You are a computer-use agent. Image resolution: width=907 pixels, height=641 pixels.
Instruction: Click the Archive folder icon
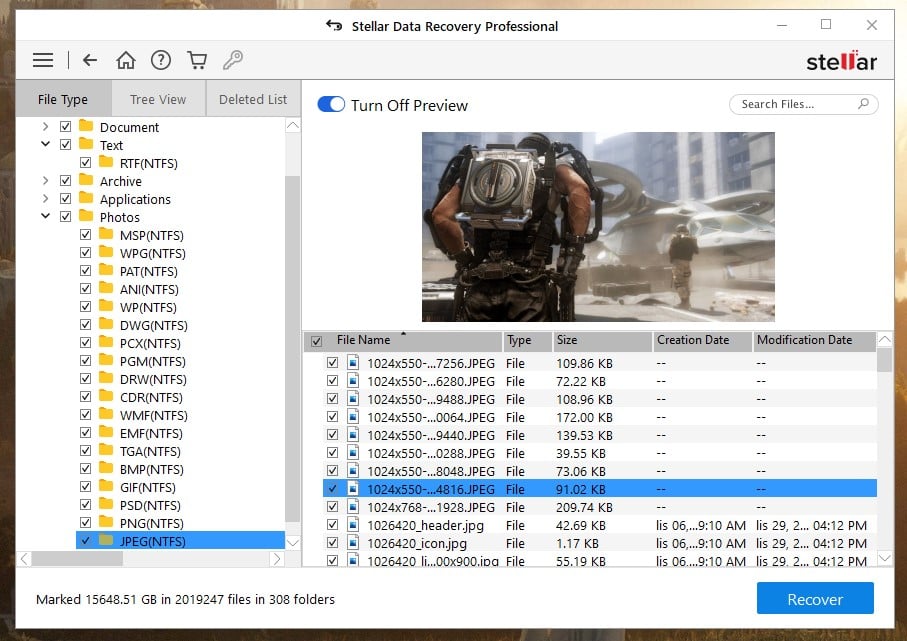[86, 180]
